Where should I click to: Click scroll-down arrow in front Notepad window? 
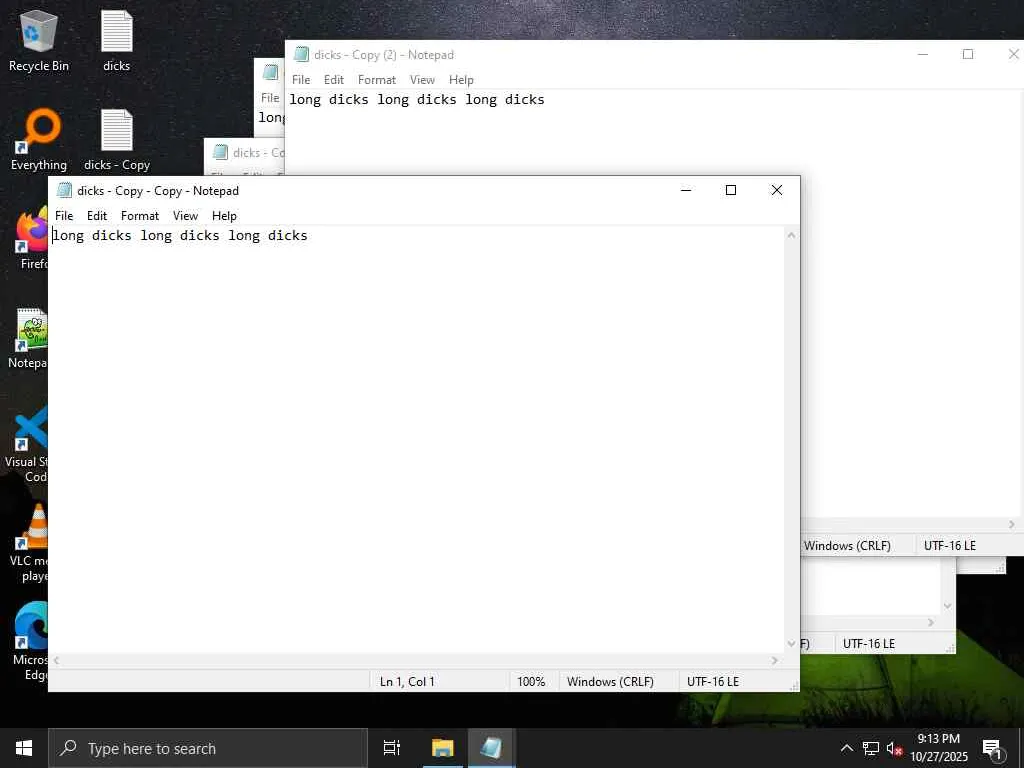[792, 644]
